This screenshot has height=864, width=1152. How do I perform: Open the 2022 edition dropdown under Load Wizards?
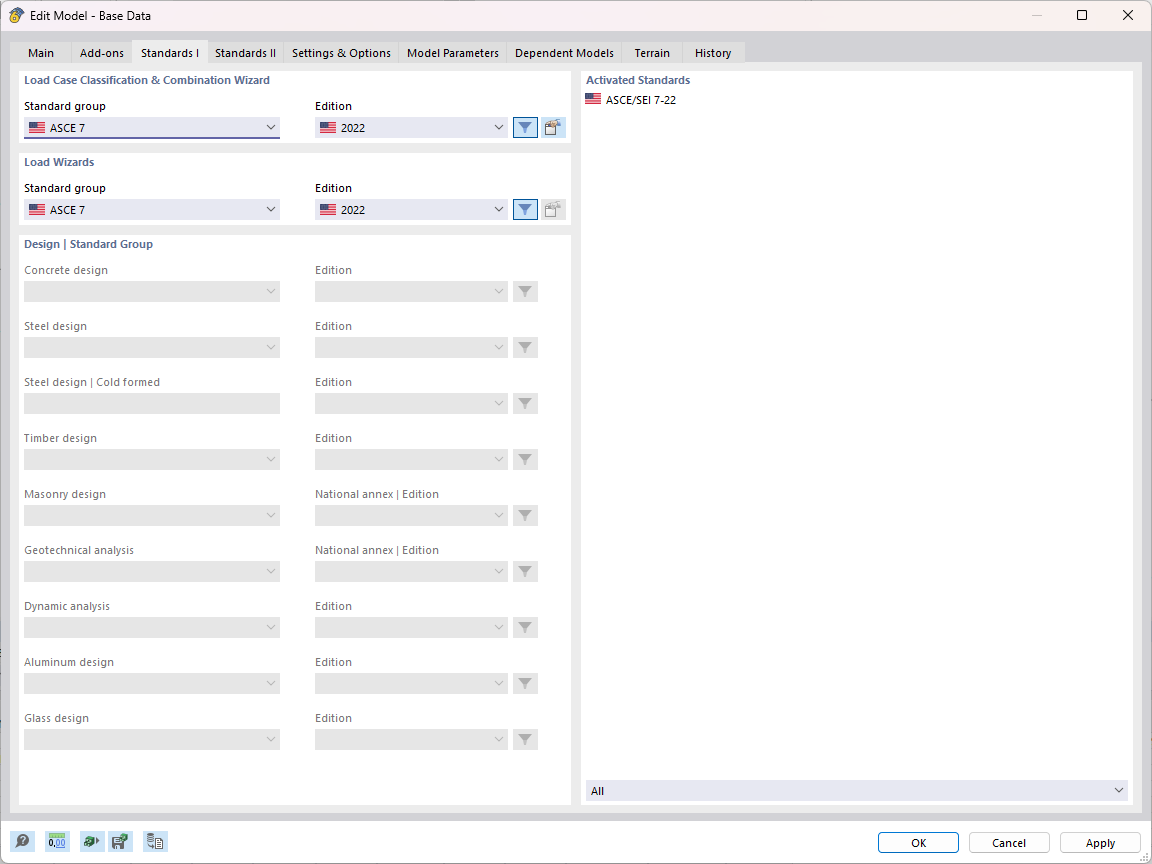411,209
